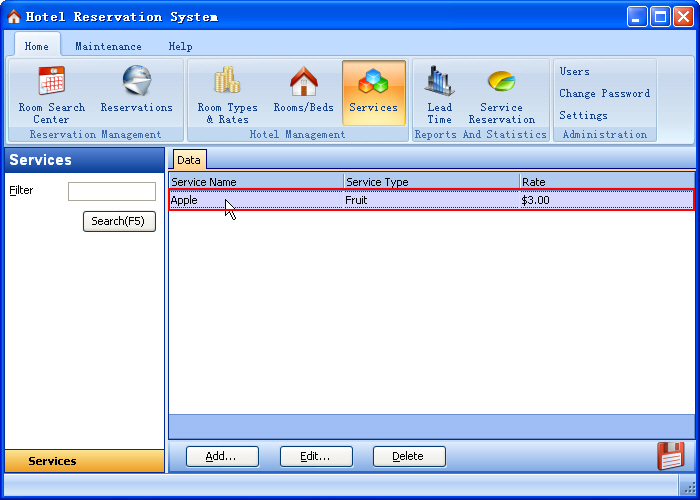Open the Room Search Center
Viewport: 700px width, 500px height.
coord(51,93)
